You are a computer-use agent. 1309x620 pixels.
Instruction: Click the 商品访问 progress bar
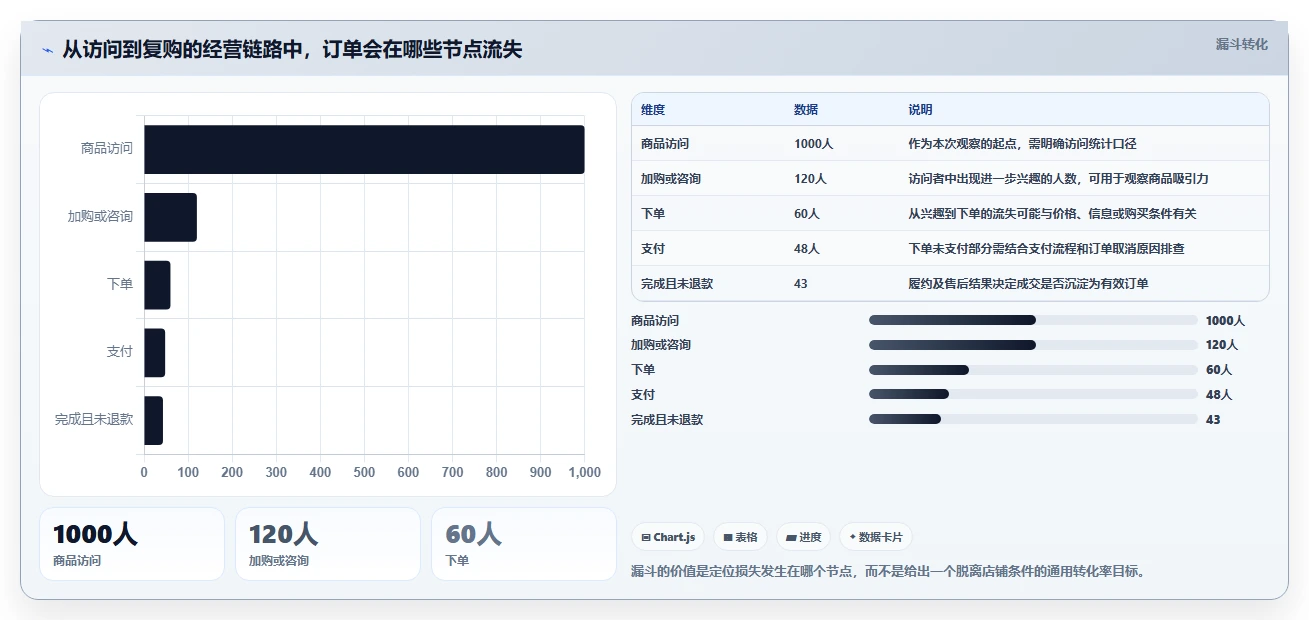pyautogui.click(x=1033, y=320)
